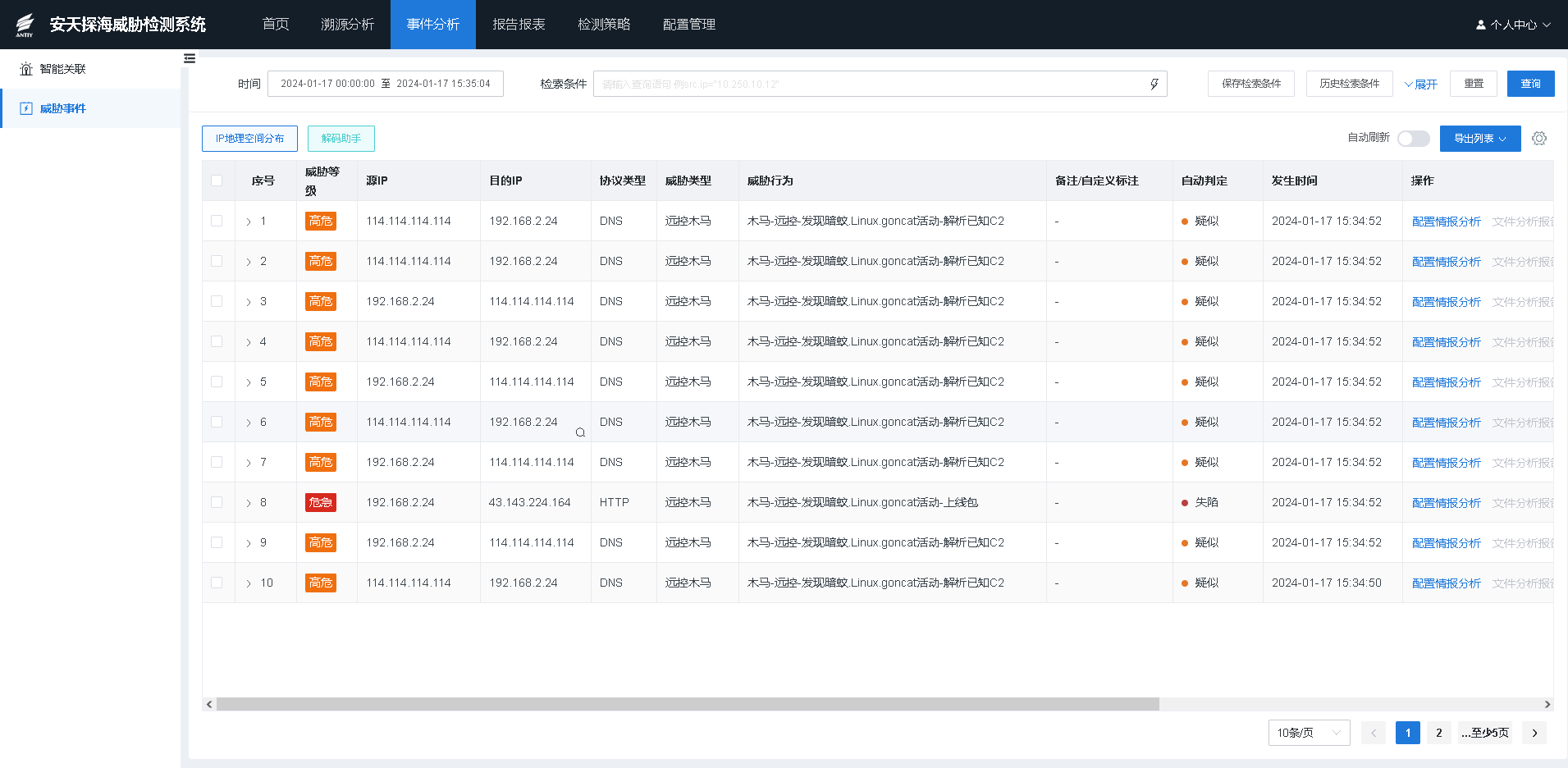1568x768 pixels.
Task: Click the lightning icon in search condition box
Action: pyautogui.click(x=1154, y=84)
